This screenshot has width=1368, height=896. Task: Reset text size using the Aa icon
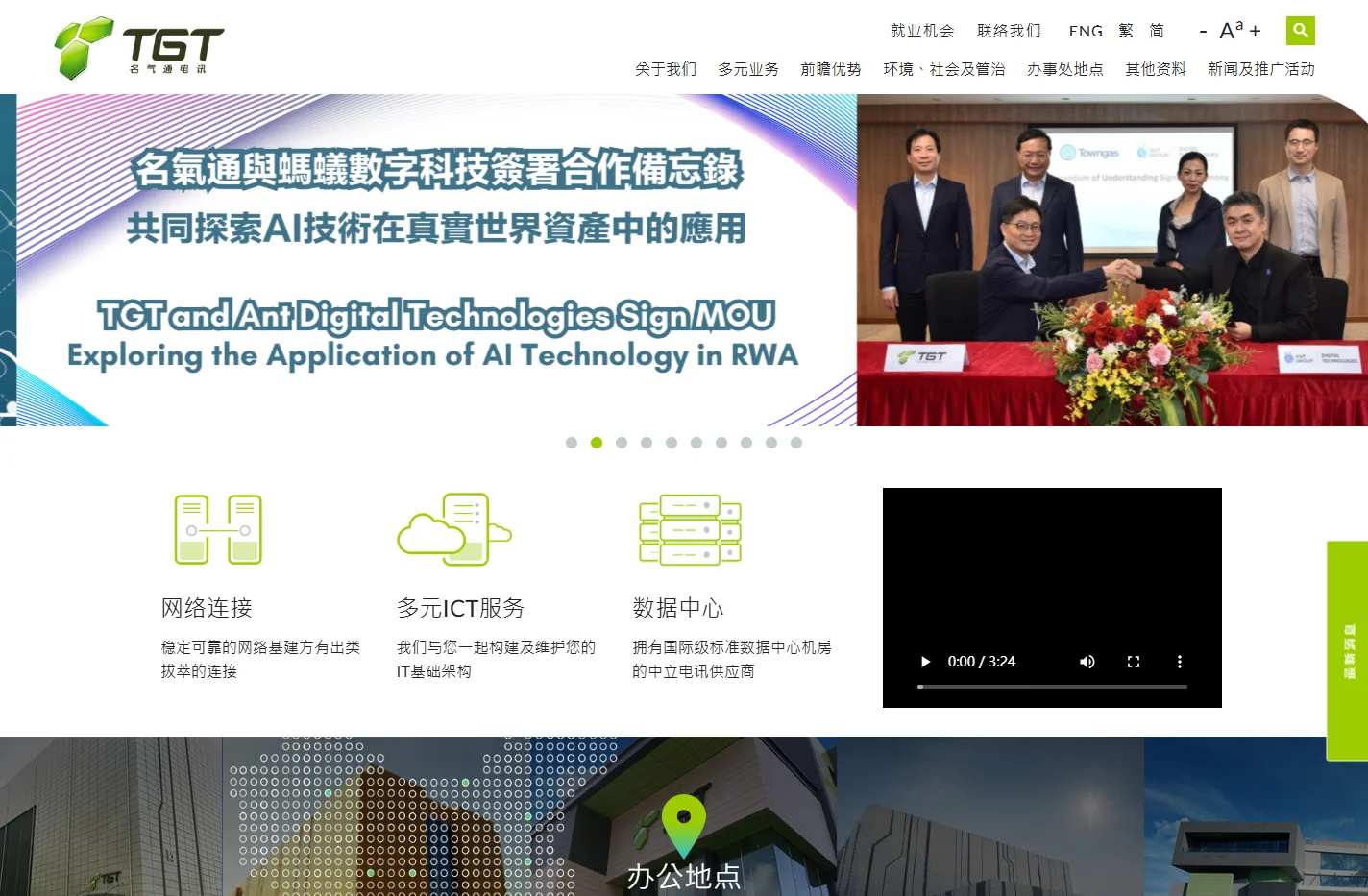(1231, 31)
